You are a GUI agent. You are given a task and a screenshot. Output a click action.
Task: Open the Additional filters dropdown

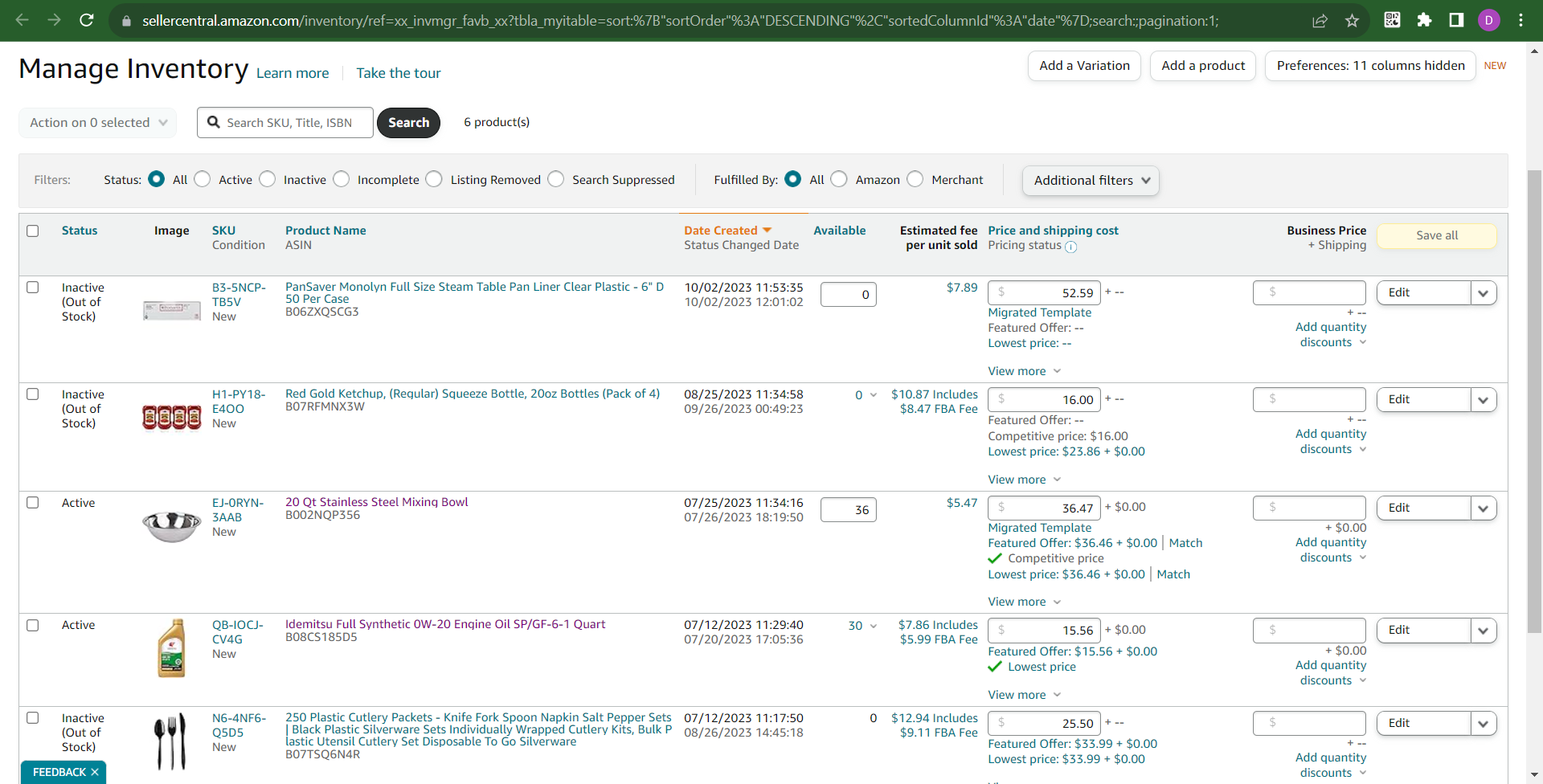point(1091,181)
